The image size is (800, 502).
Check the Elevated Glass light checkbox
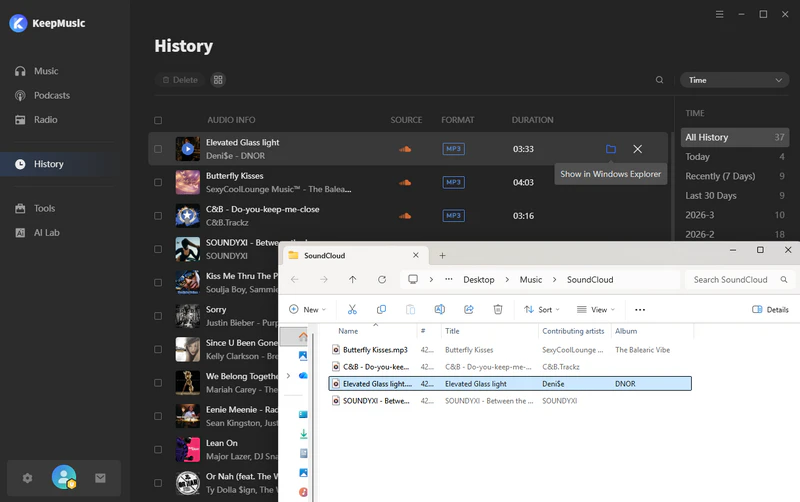click(x=158, y=149)
